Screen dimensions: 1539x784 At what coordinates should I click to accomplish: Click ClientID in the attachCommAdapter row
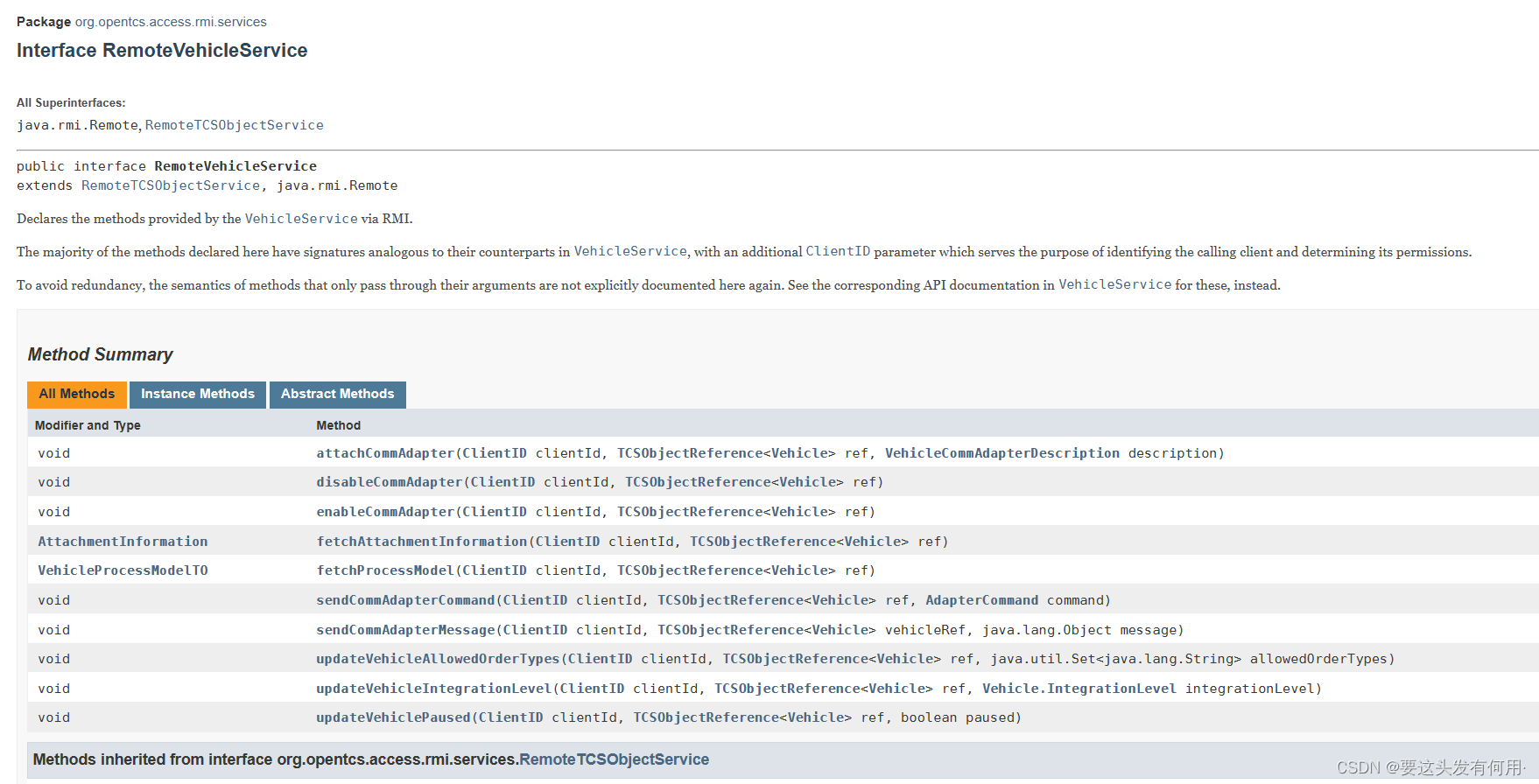[x=495, y=453]
